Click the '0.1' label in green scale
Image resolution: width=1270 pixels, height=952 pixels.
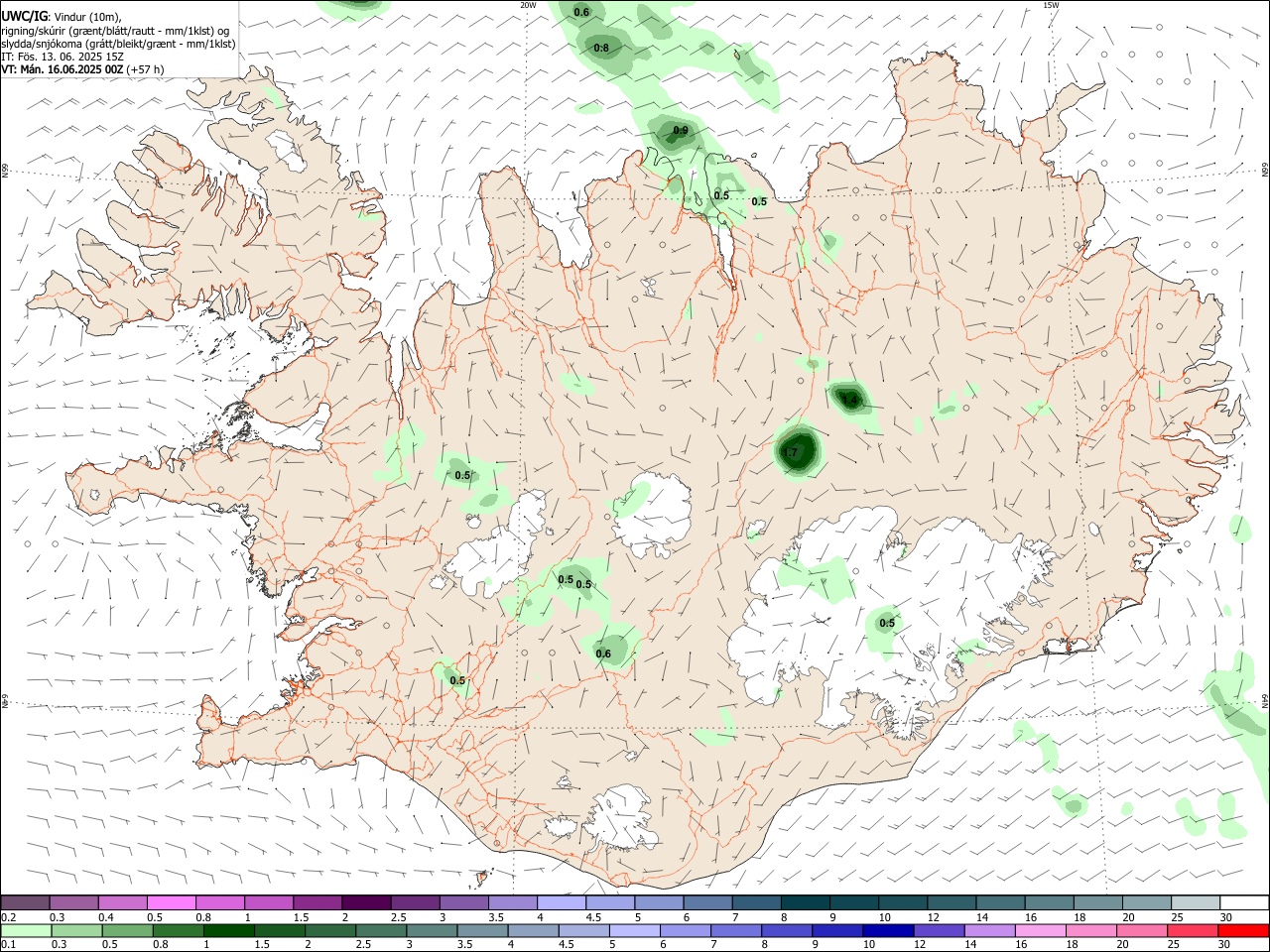tap(8, 944)
